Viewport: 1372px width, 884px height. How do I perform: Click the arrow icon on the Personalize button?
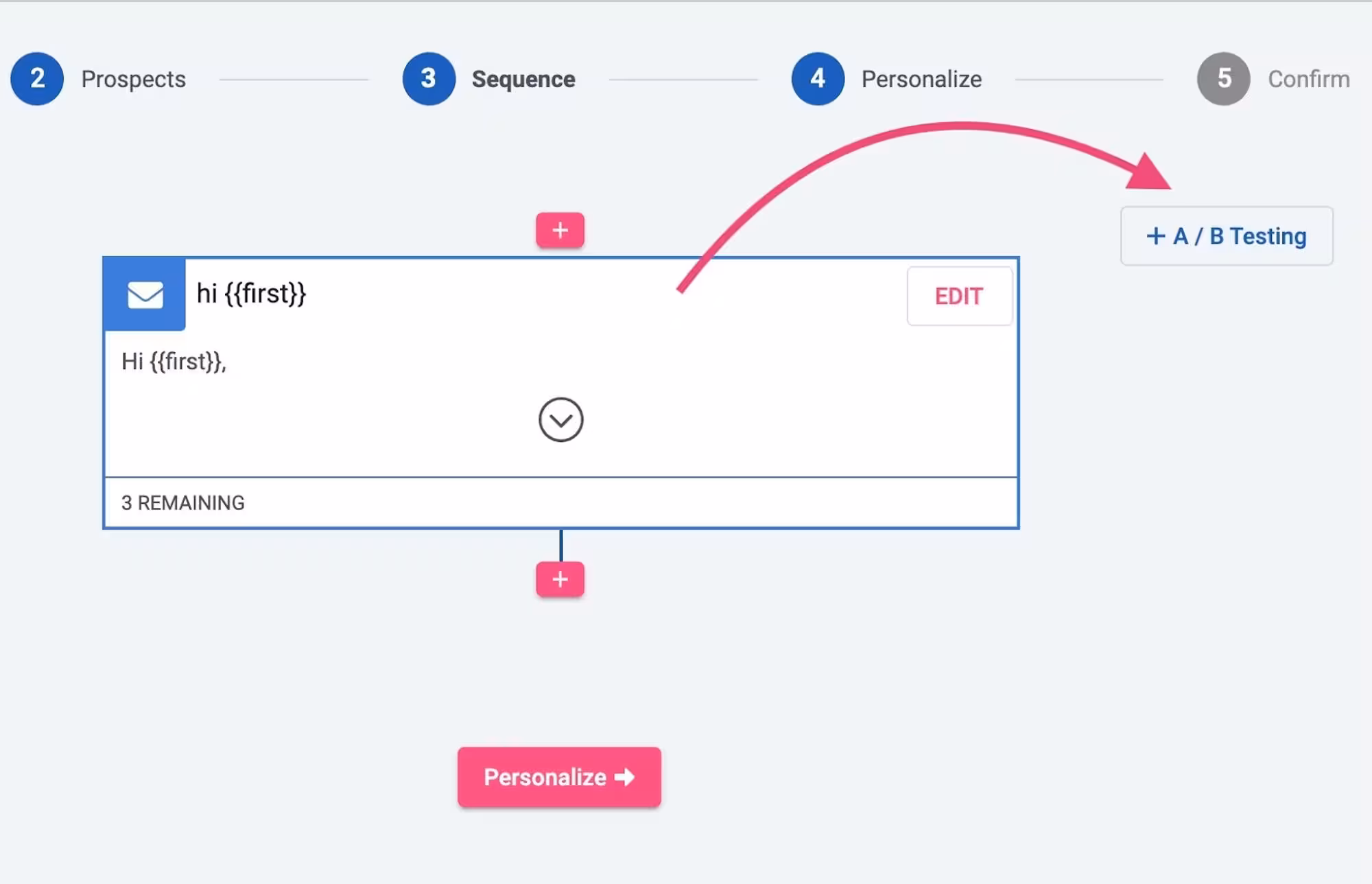(x=625, y=777)
